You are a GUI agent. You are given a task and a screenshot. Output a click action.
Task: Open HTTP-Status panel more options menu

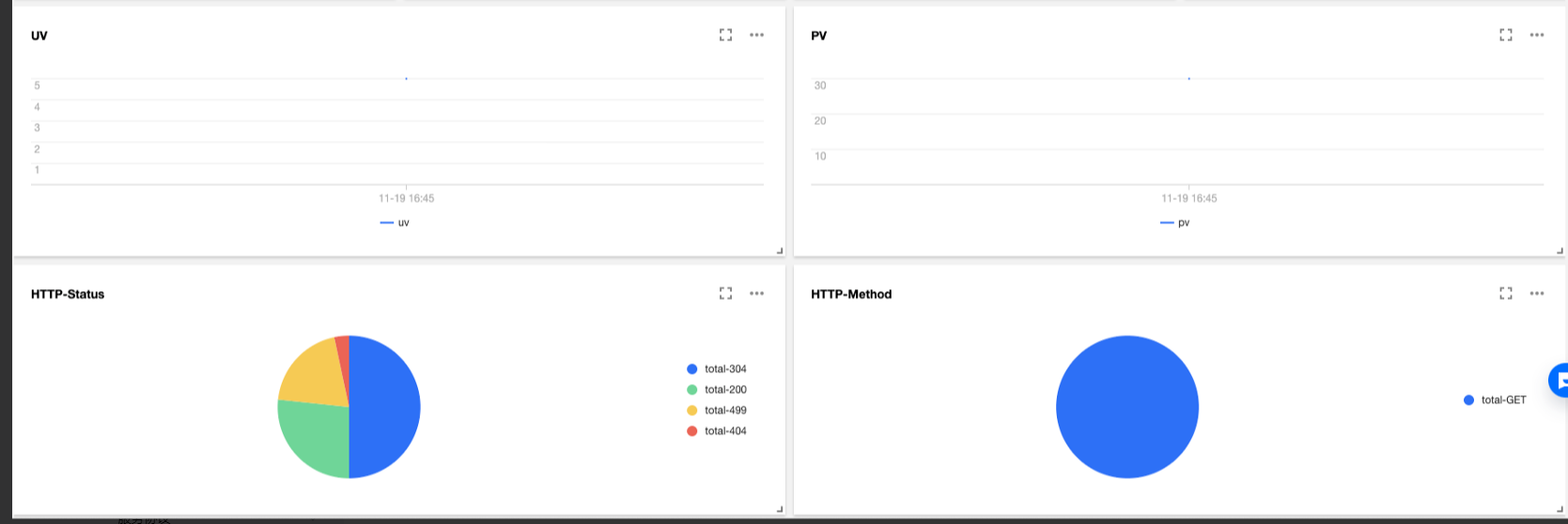(x=756, y=294)
